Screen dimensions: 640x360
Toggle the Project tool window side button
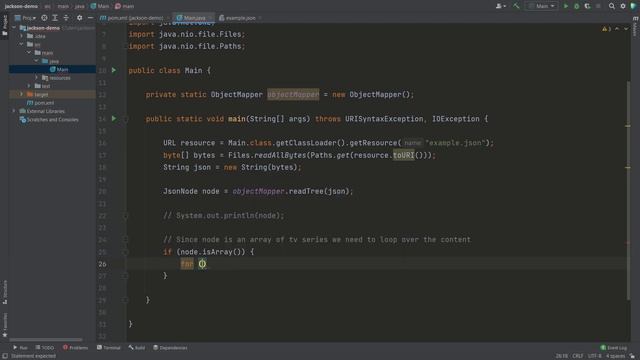(x=4, y=25)
